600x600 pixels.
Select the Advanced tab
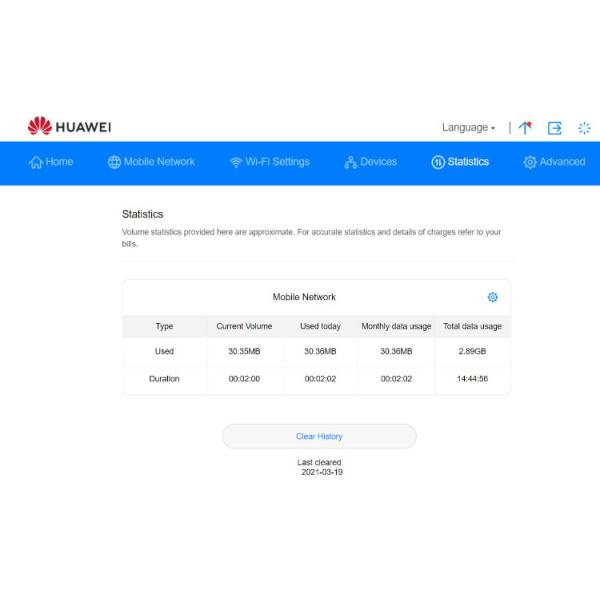(554, 162)
